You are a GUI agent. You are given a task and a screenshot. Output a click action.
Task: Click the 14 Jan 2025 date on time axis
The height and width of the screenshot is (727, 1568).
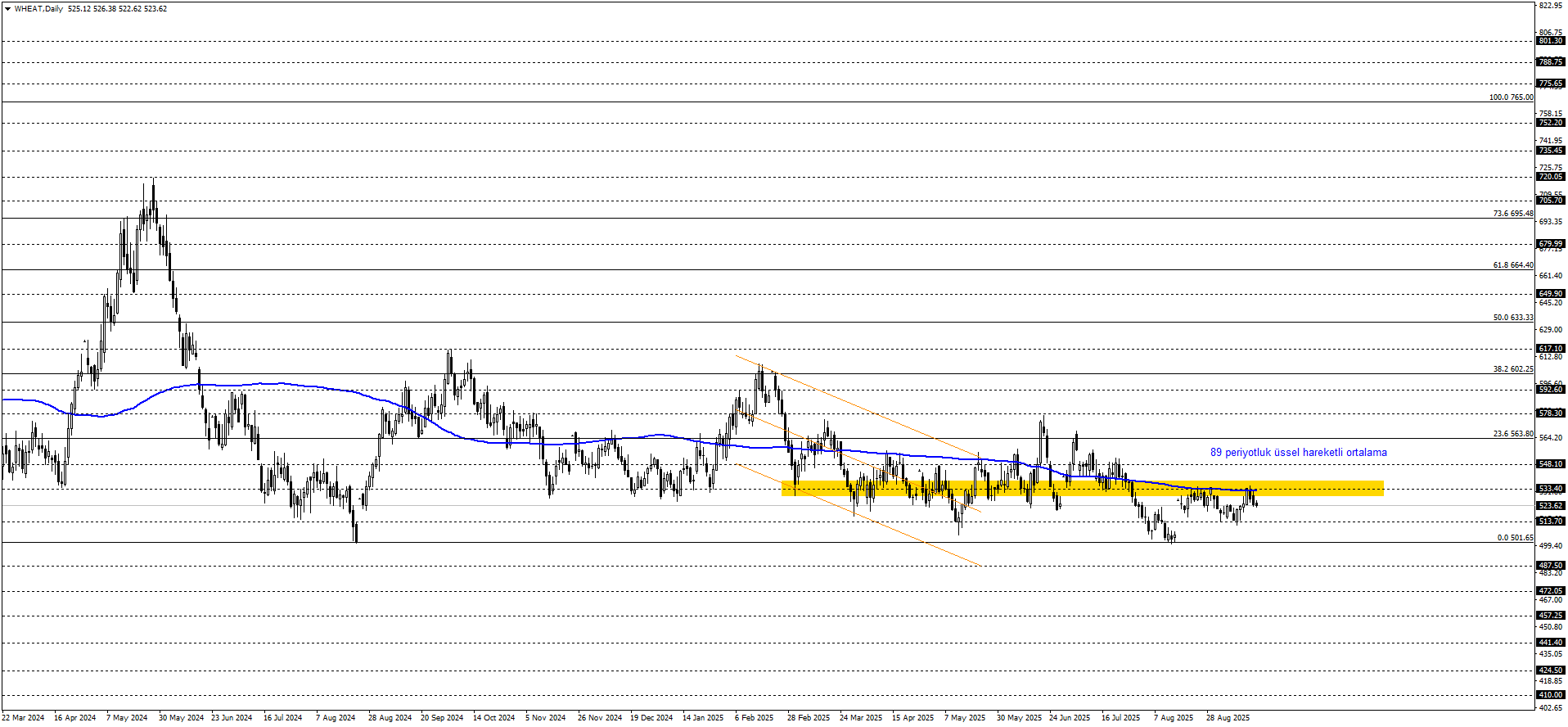(703, 718)
